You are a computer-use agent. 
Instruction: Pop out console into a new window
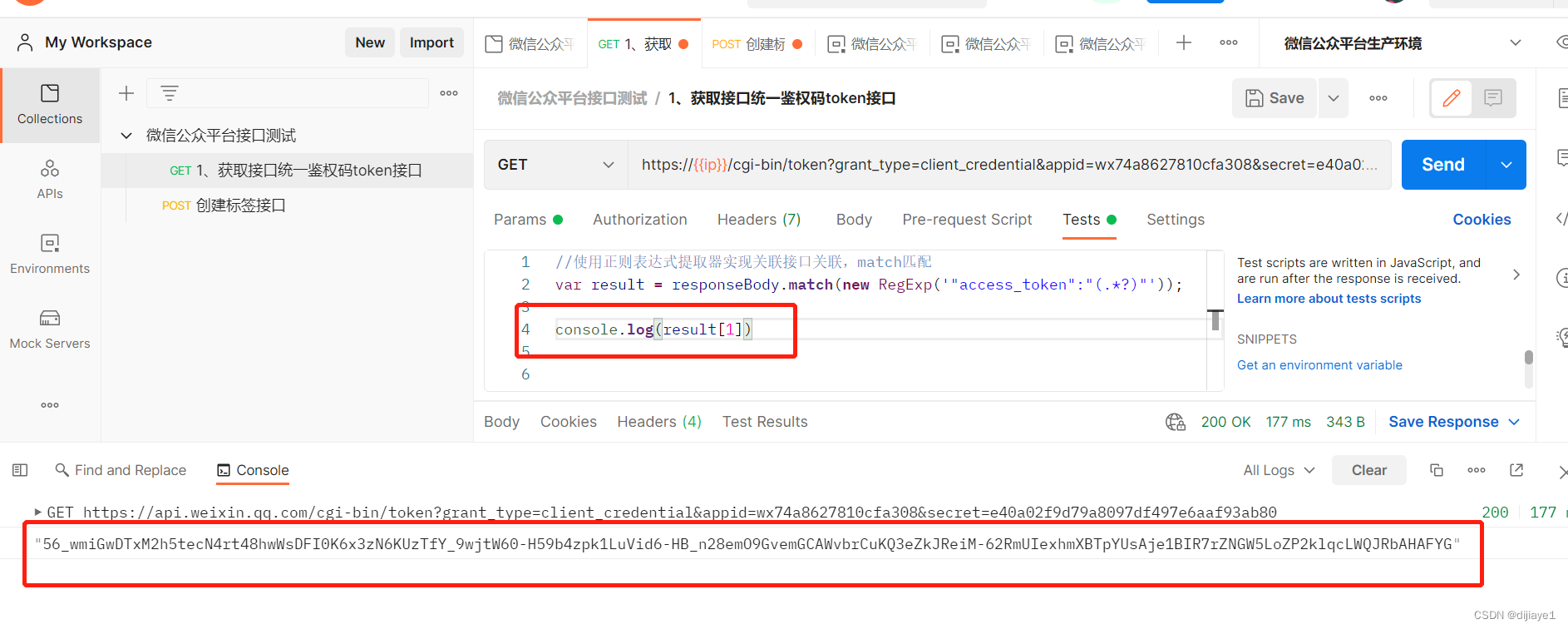[1516, 470]
